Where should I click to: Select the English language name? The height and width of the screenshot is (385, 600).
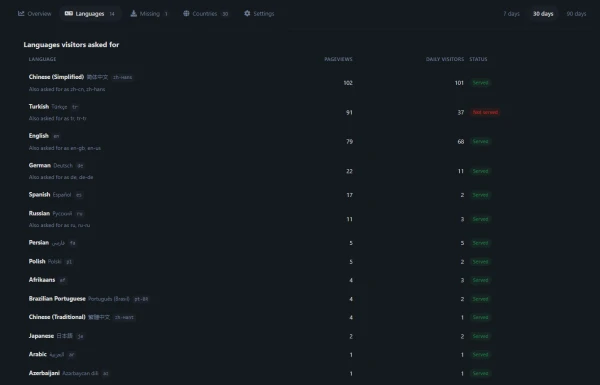tap(39, 136)
